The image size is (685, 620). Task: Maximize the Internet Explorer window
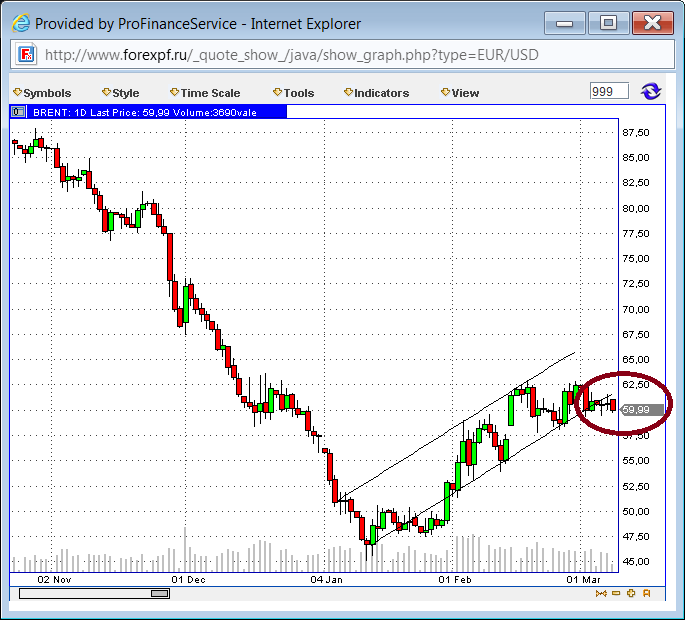607,21
